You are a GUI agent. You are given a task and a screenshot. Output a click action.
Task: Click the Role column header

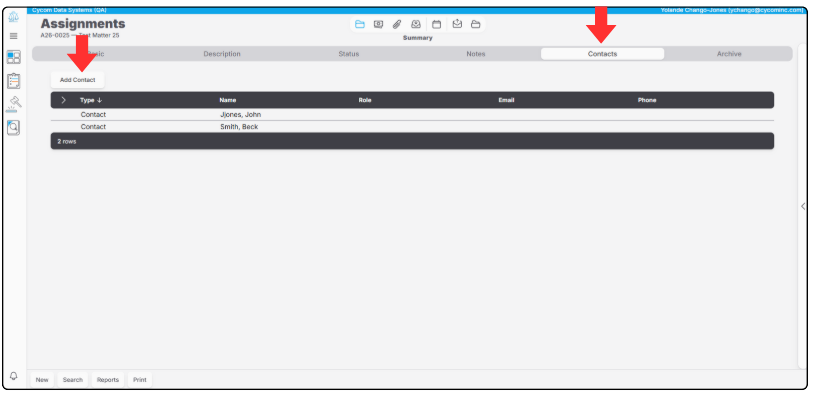365,100
